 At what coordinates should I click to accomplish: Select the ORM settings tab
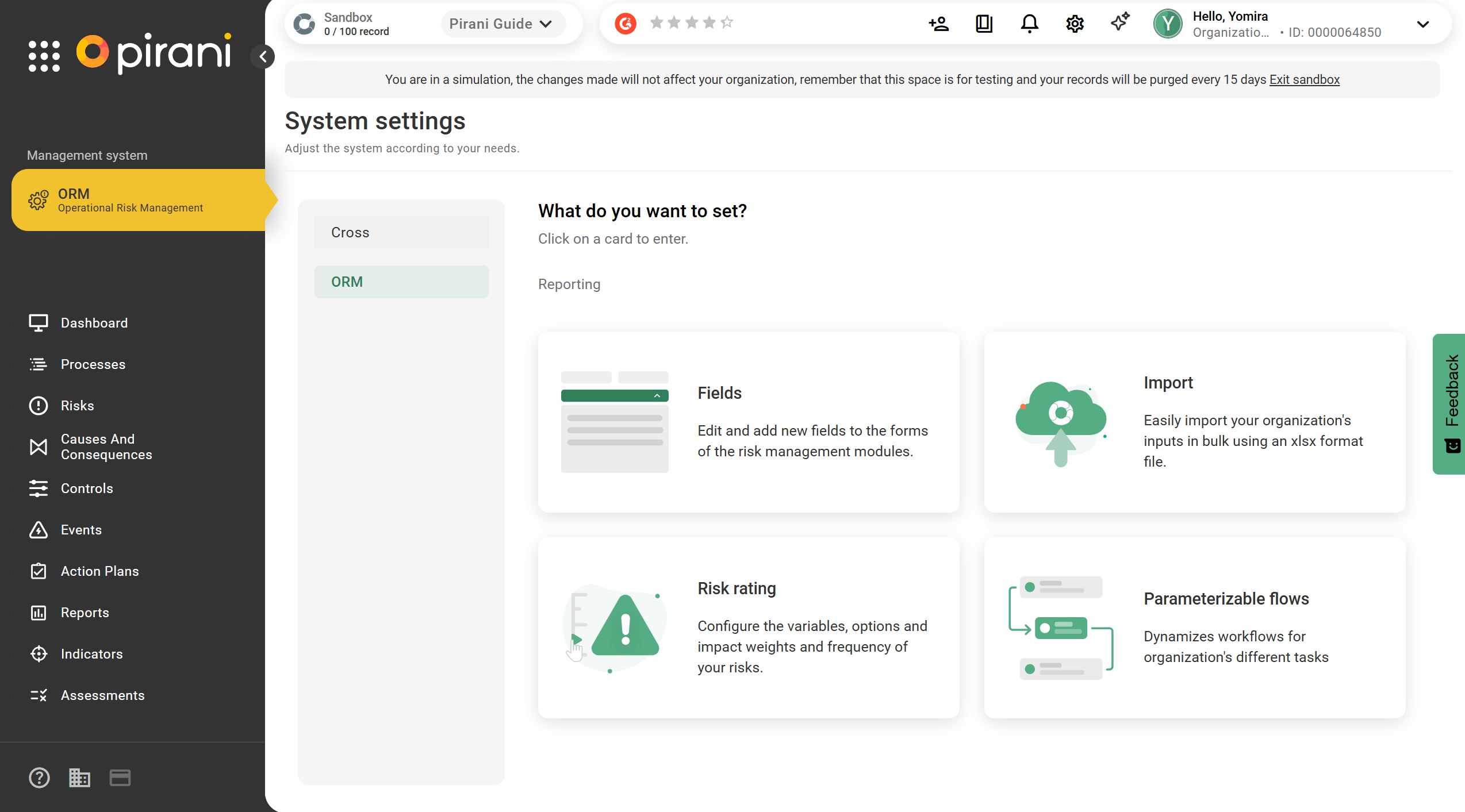pos(401,282)
